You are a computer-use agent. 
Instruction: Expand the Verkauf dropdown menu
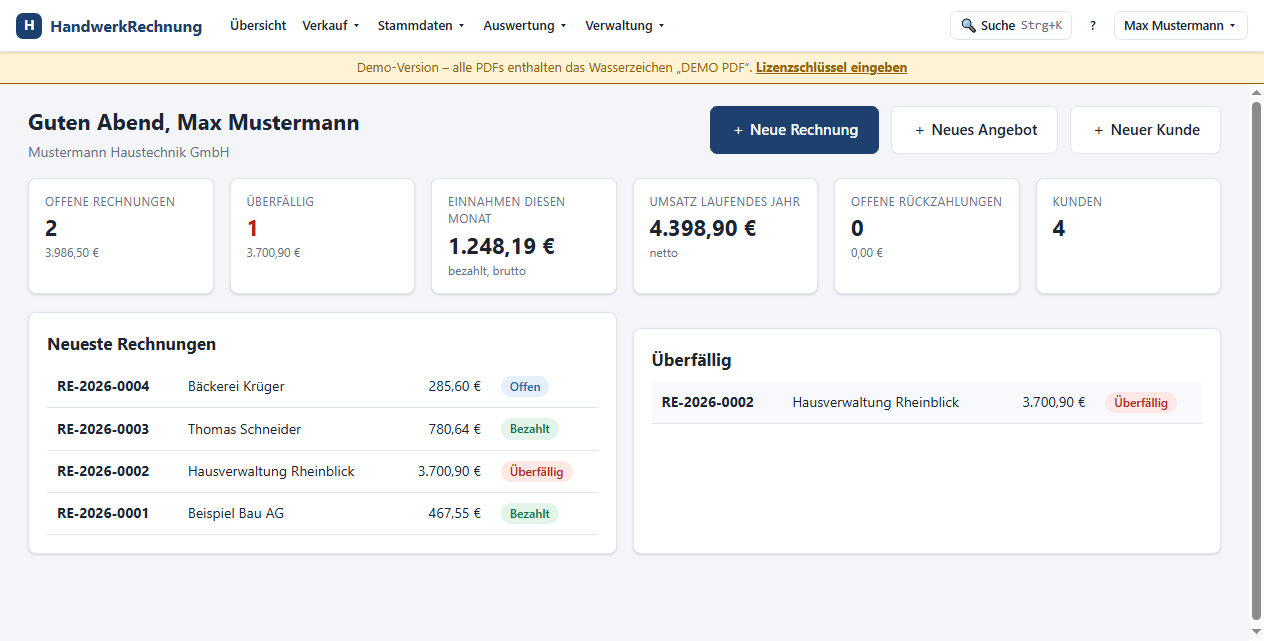(x=331, y=26)
